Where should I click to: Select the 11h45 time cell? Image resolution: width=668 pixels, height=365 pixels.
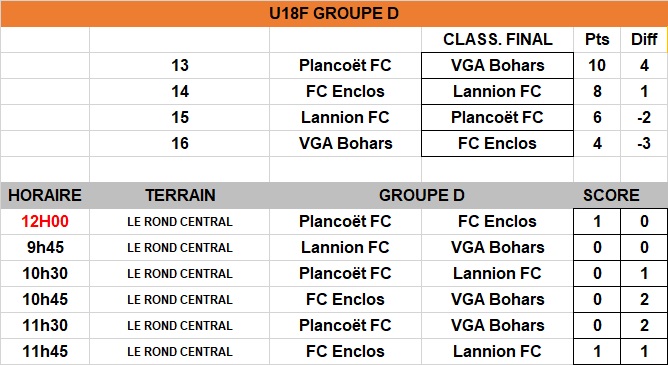(x=45, y=351)
